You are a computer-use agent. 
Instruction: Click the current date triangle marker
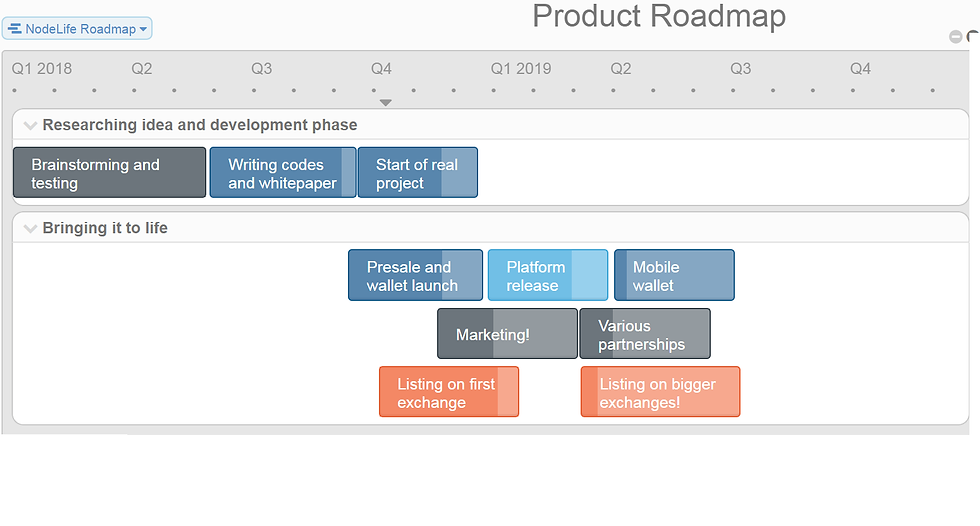386,102
